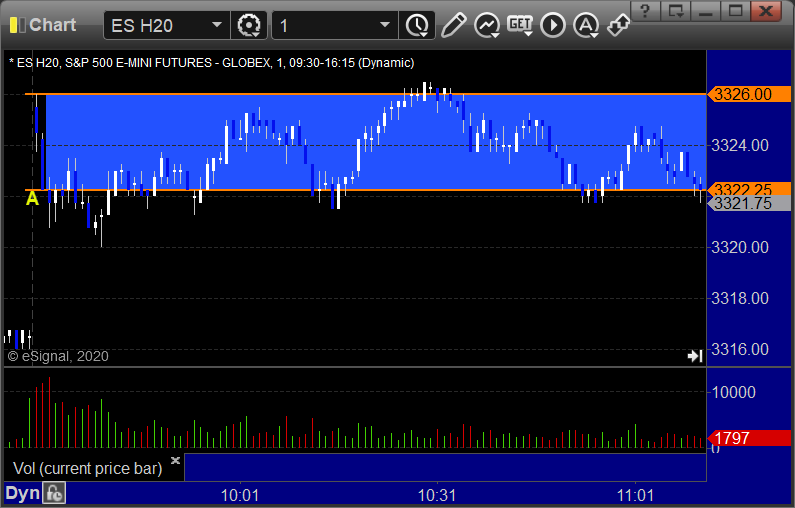Toggle the time axis lock icon

(x=54, y=493)
